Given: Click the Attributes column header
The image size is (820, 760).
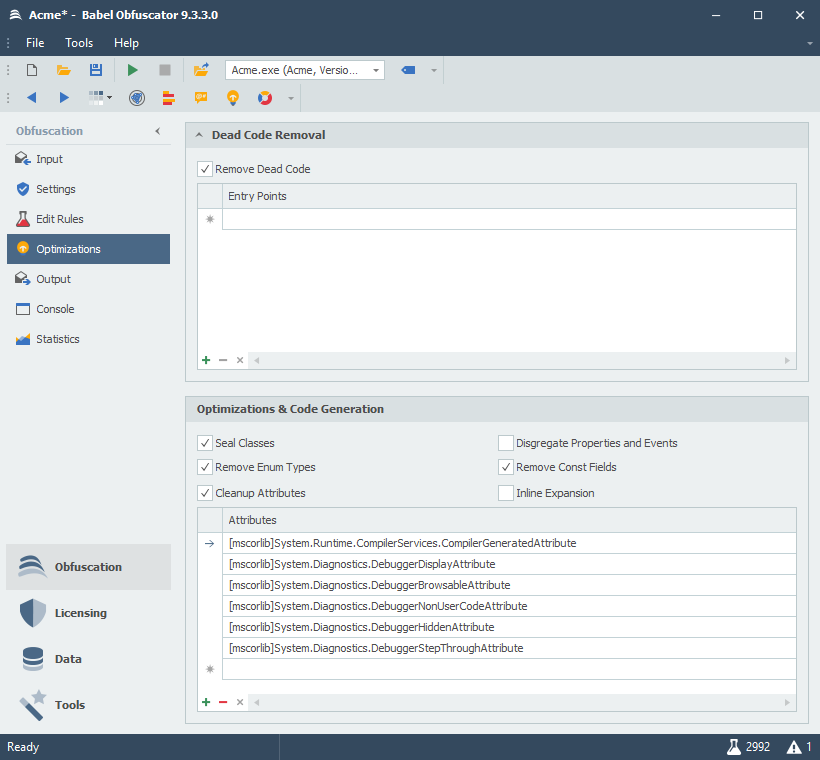Looking at the screenshot, I should (x=509, y=520).
